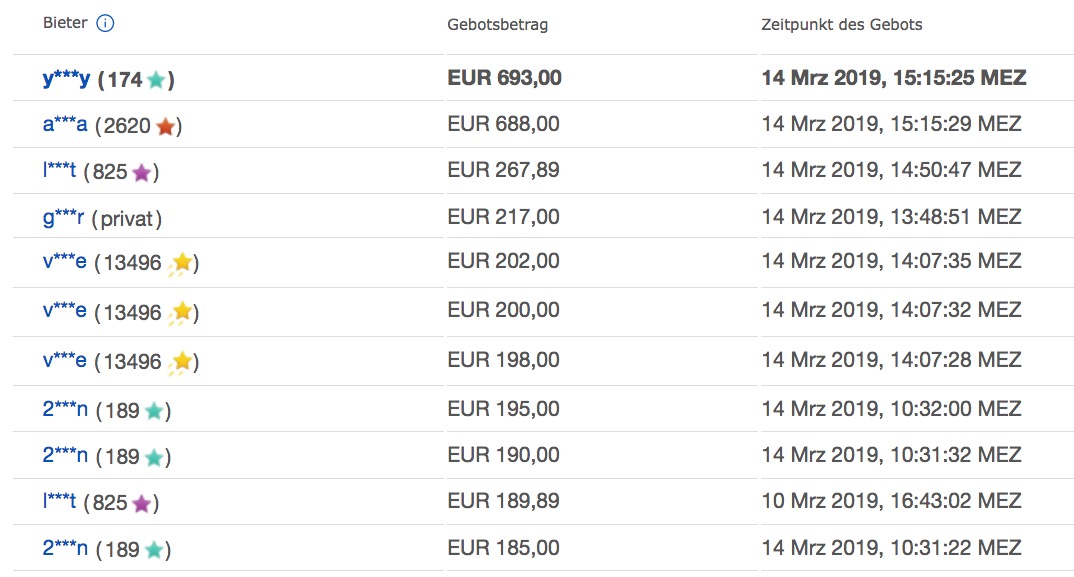The width and height of the screenshot is (1074, 577).
Task: Click the Gebotsbetrag column header
Action: click(x=497, y=25)
